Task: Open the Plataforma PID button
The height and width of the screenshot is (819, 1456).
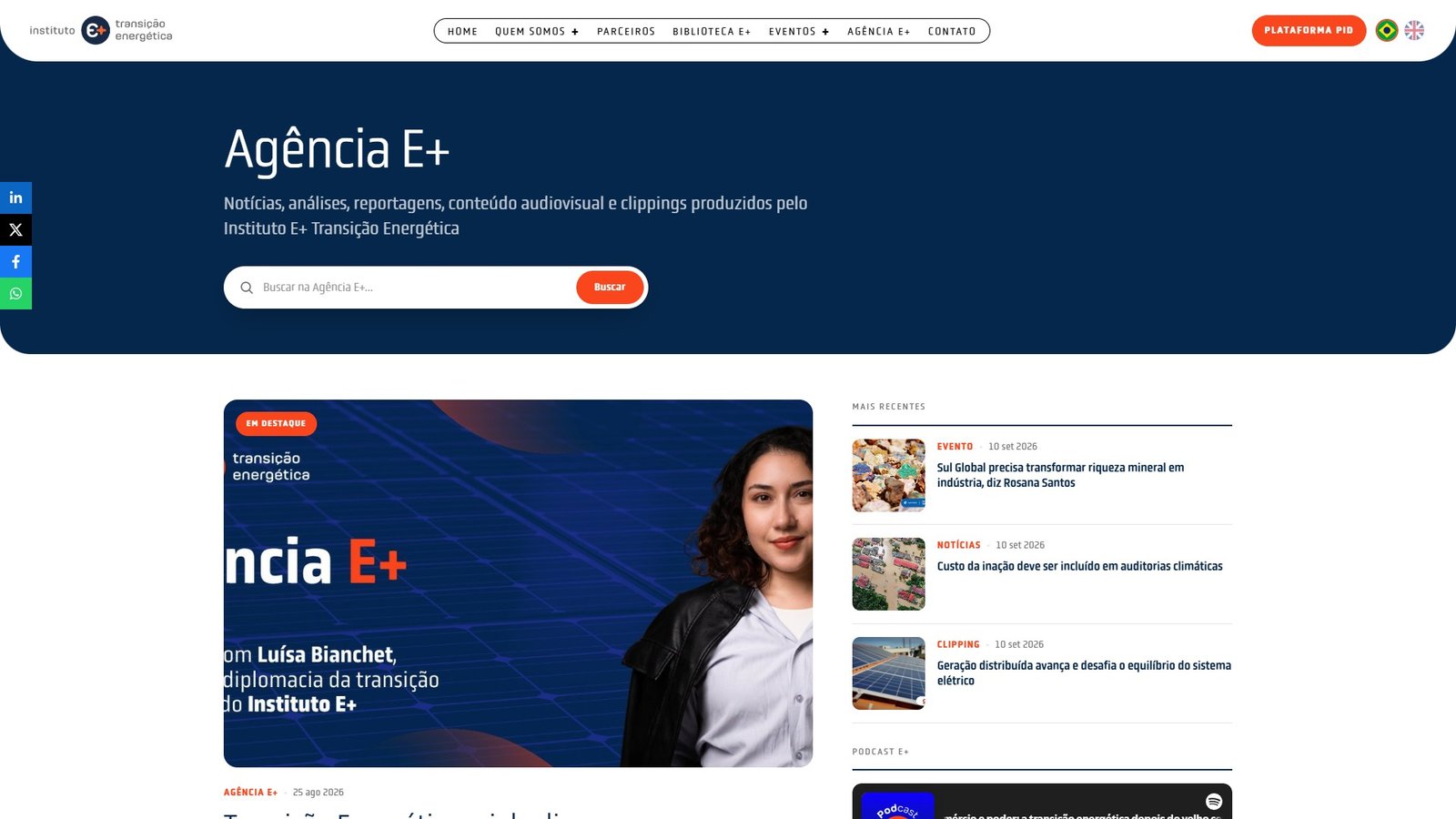Action: (x=1309, y=30)
